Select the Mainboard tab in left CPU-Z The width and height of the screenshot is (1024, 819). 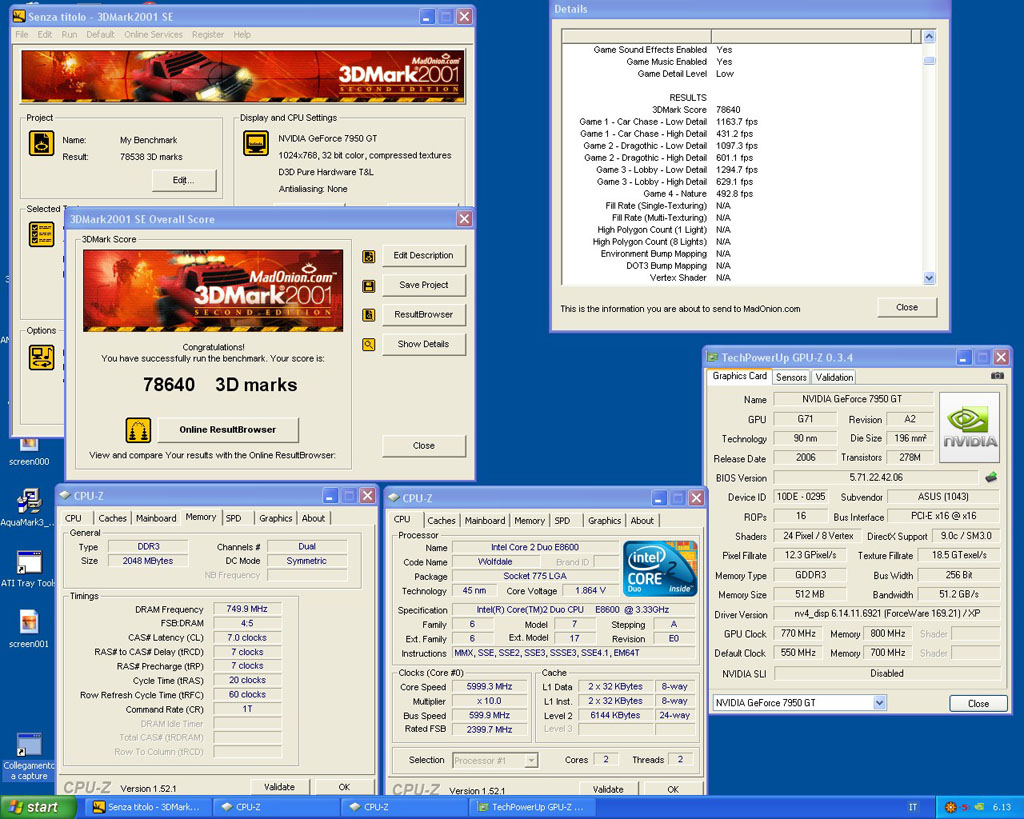pyautogui.click(x=156, y=519)
